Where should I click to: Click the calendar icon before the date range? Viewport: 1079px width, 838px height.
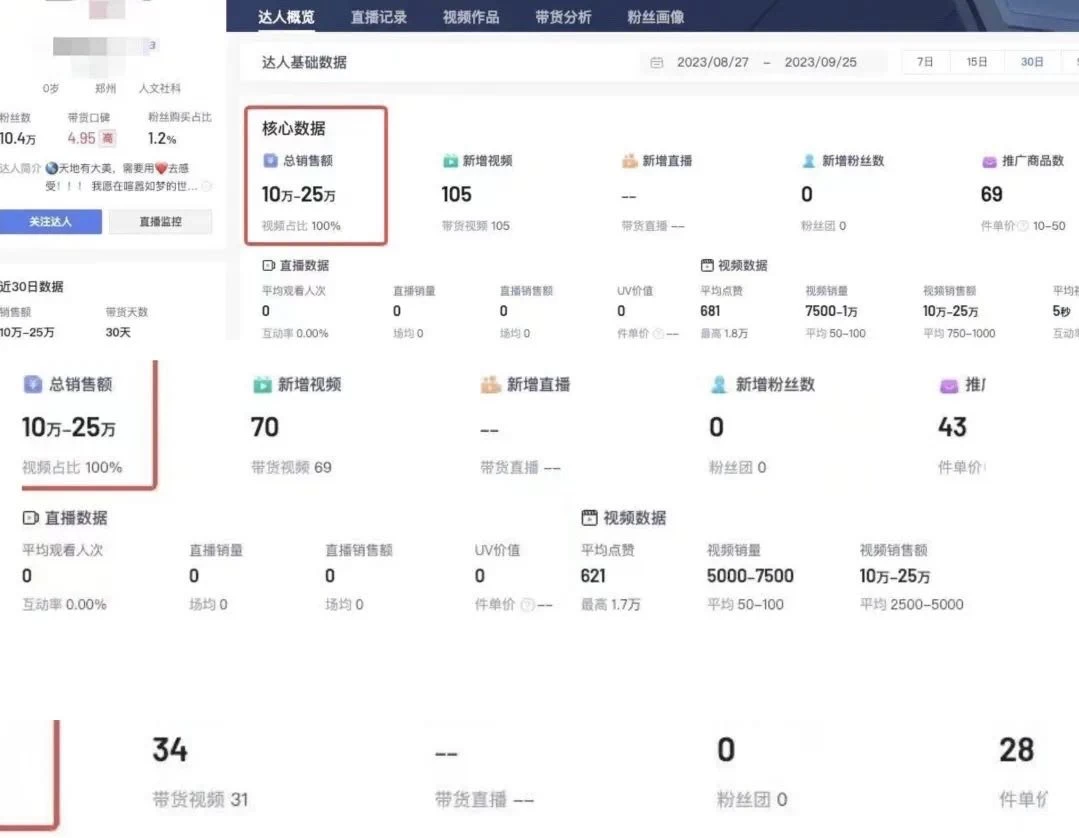[x=654, y=61]
